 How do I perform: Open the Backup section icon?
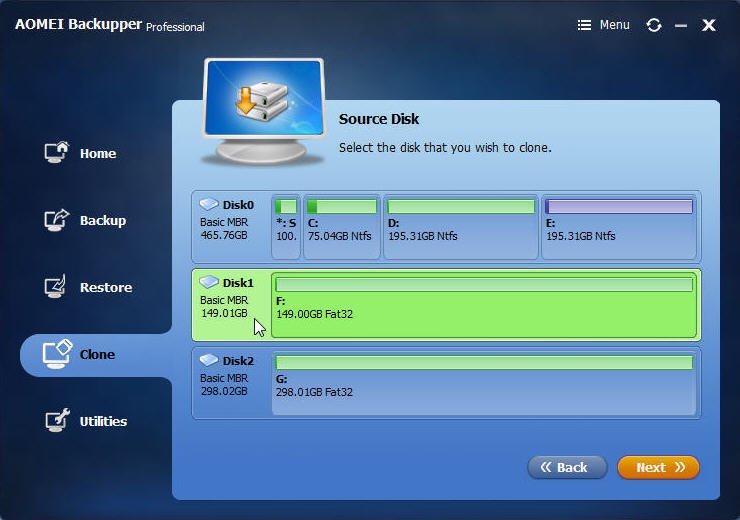[x=57, y=220]
